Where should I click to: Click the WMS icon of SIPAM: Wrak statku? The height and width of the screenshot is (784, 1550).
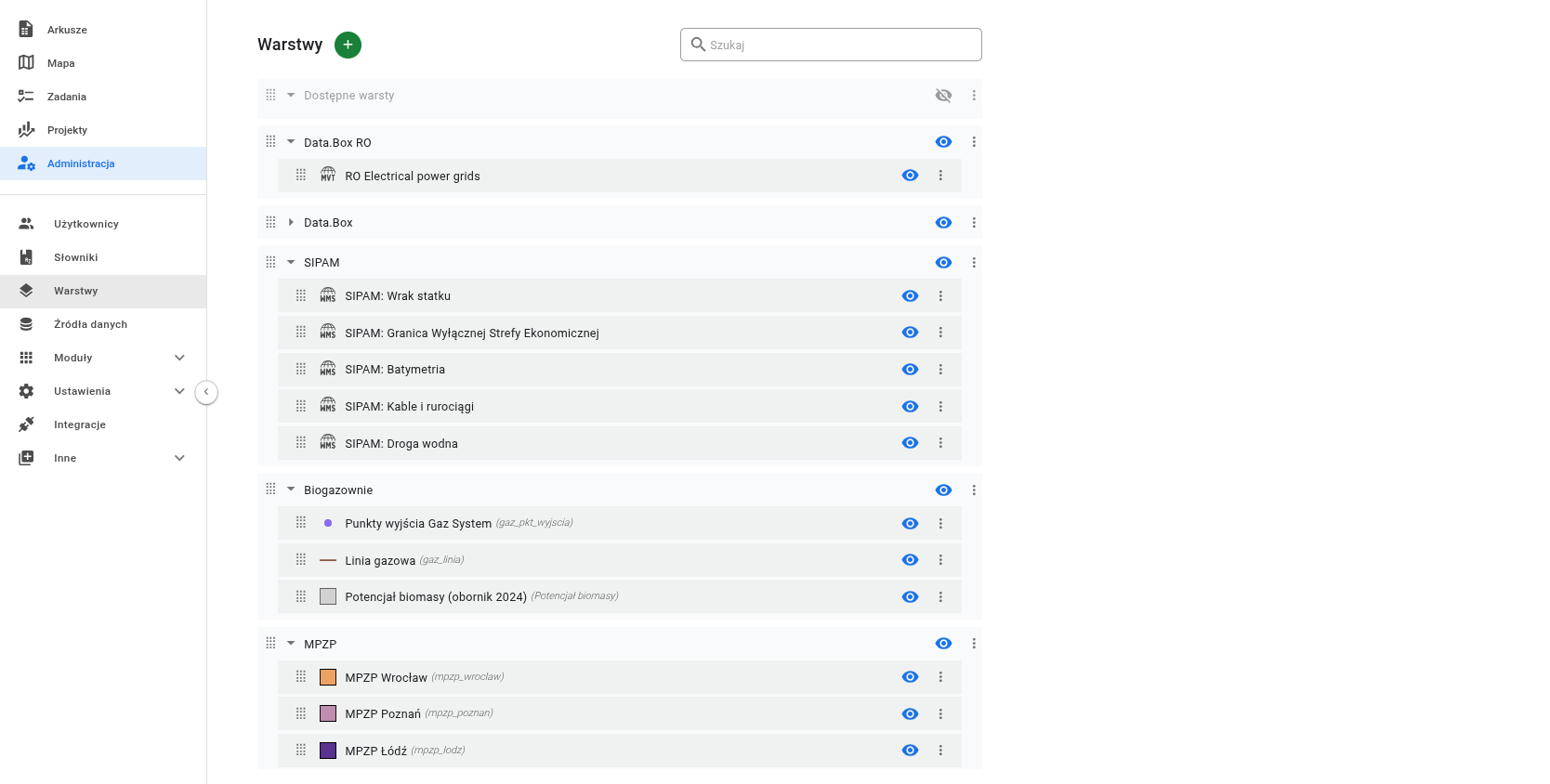tap(328, 295)
